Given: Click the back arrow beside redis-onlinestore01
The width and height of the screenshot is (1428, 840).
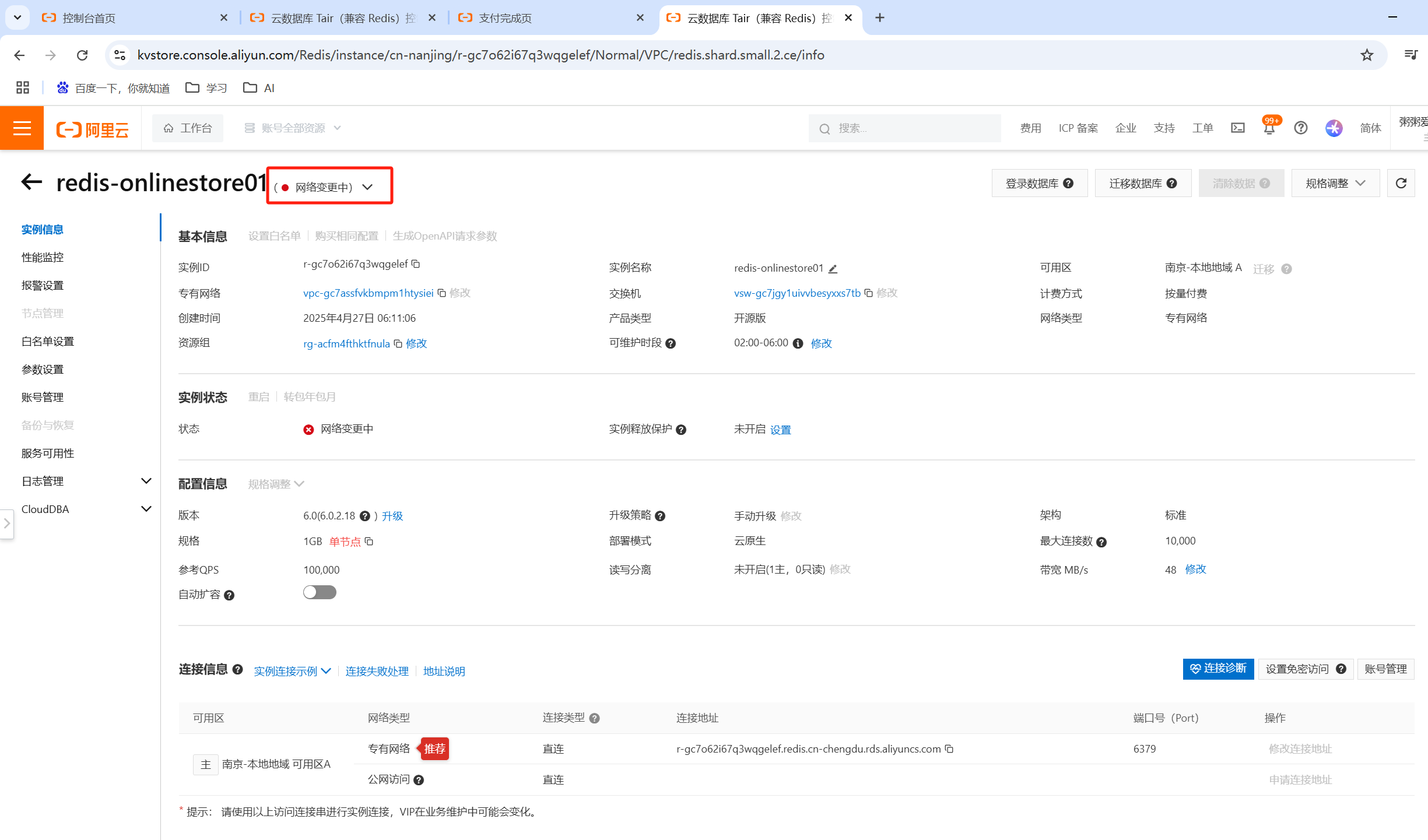Looking at the screenshot, I should (x=32, y=182).
